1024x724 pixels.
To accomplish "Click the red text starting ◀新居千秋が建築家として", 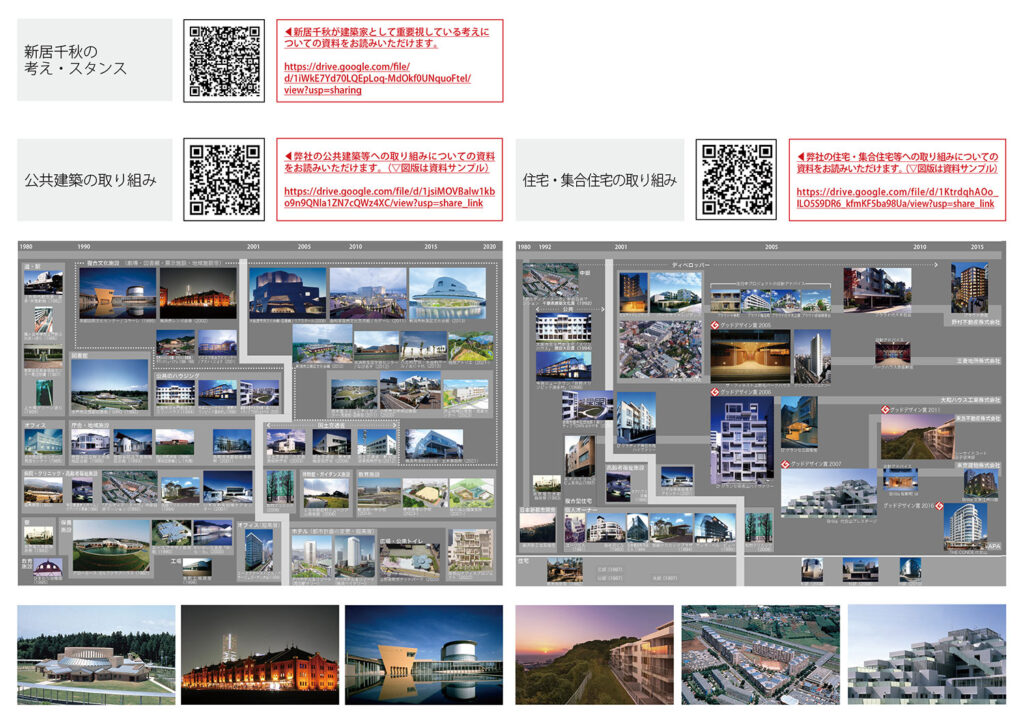I will point(387,37).
